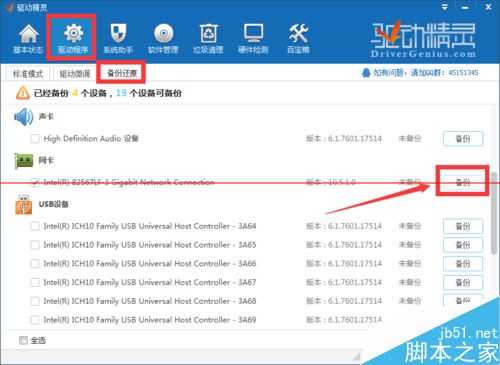Click the USB设备 category icon
Image resolution: width=500 pixels, height=365 pixels.
[24, 205]
